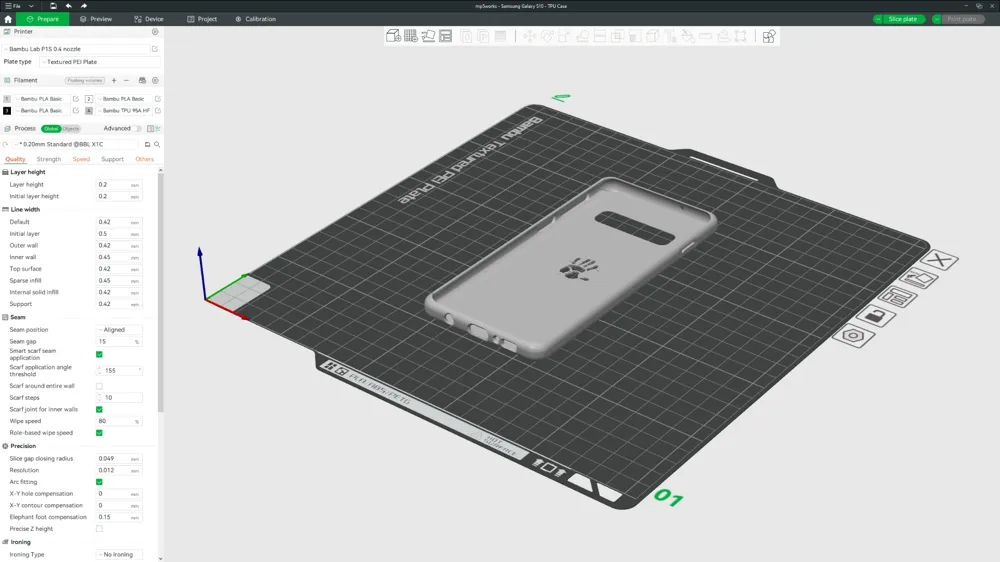Click the Save project icon
Viewport: 1000px width, 562px height.
click(54, 6)
